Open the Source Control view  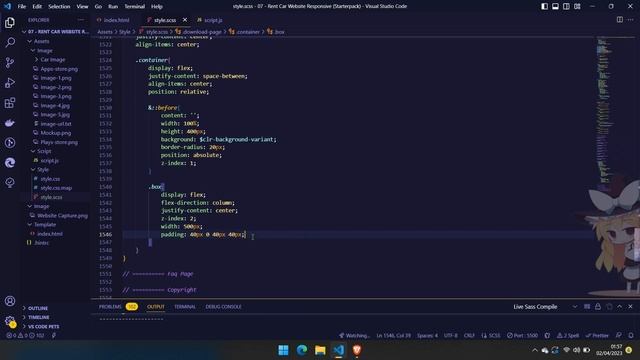[x=10, y=62]
